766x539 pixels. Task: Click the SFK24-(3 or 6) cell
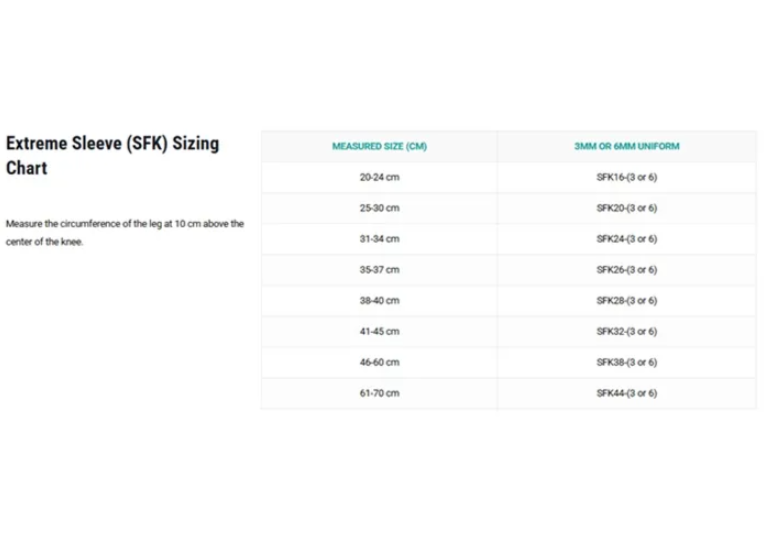[627, 239]
